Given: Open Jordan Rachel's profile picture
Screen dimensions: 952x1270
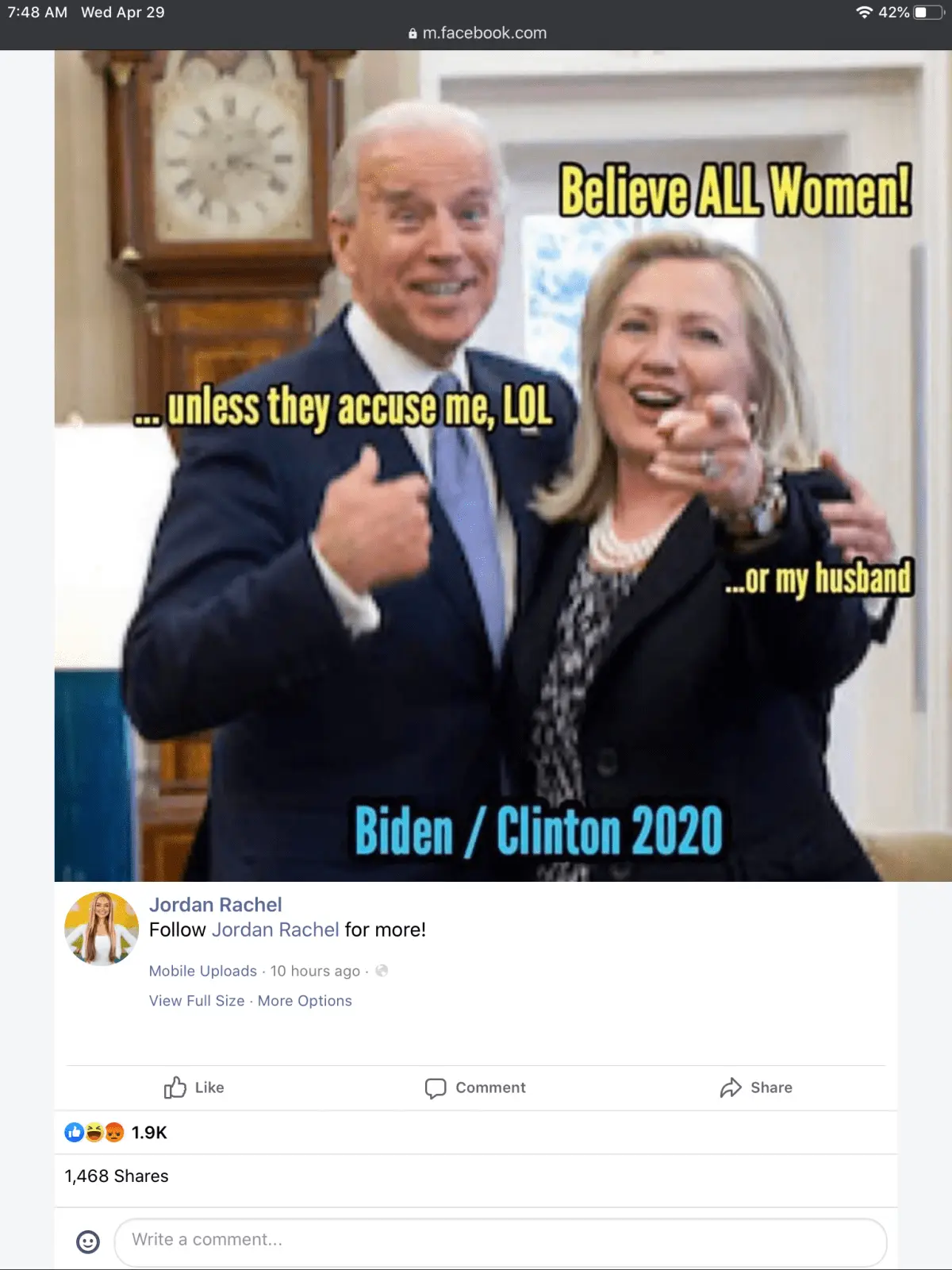Looking at the screenshot, I should 102,929.
